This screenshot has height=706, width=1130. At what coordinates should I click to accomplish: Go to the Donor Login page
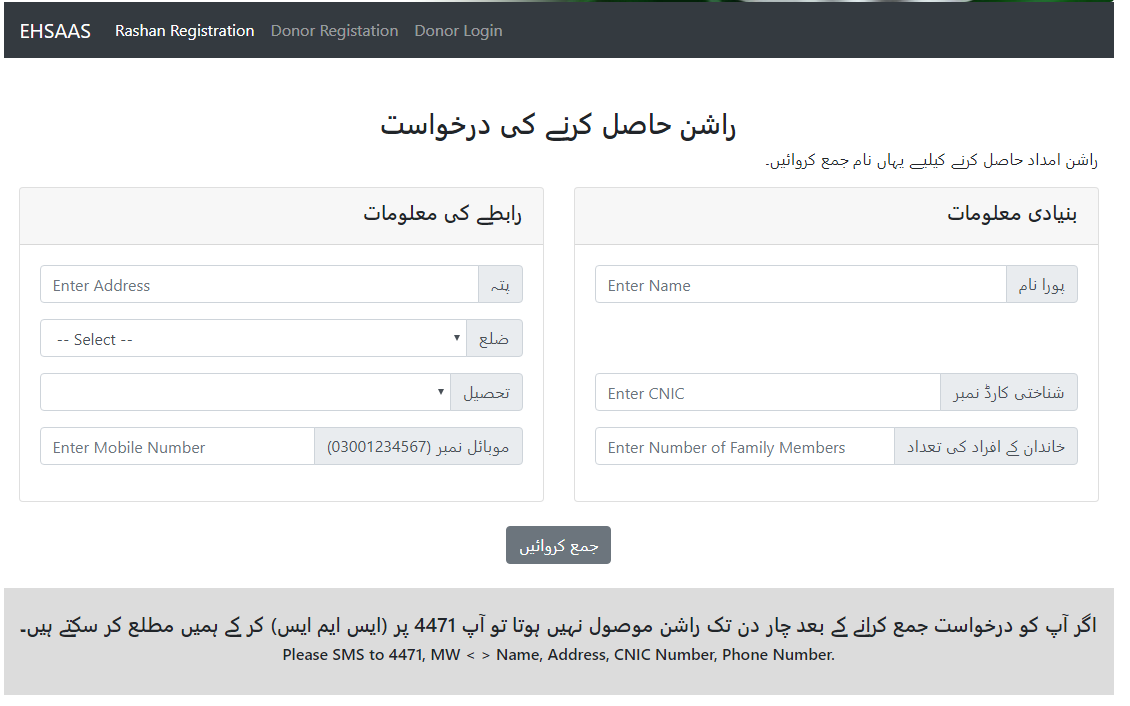pos(458,31)
